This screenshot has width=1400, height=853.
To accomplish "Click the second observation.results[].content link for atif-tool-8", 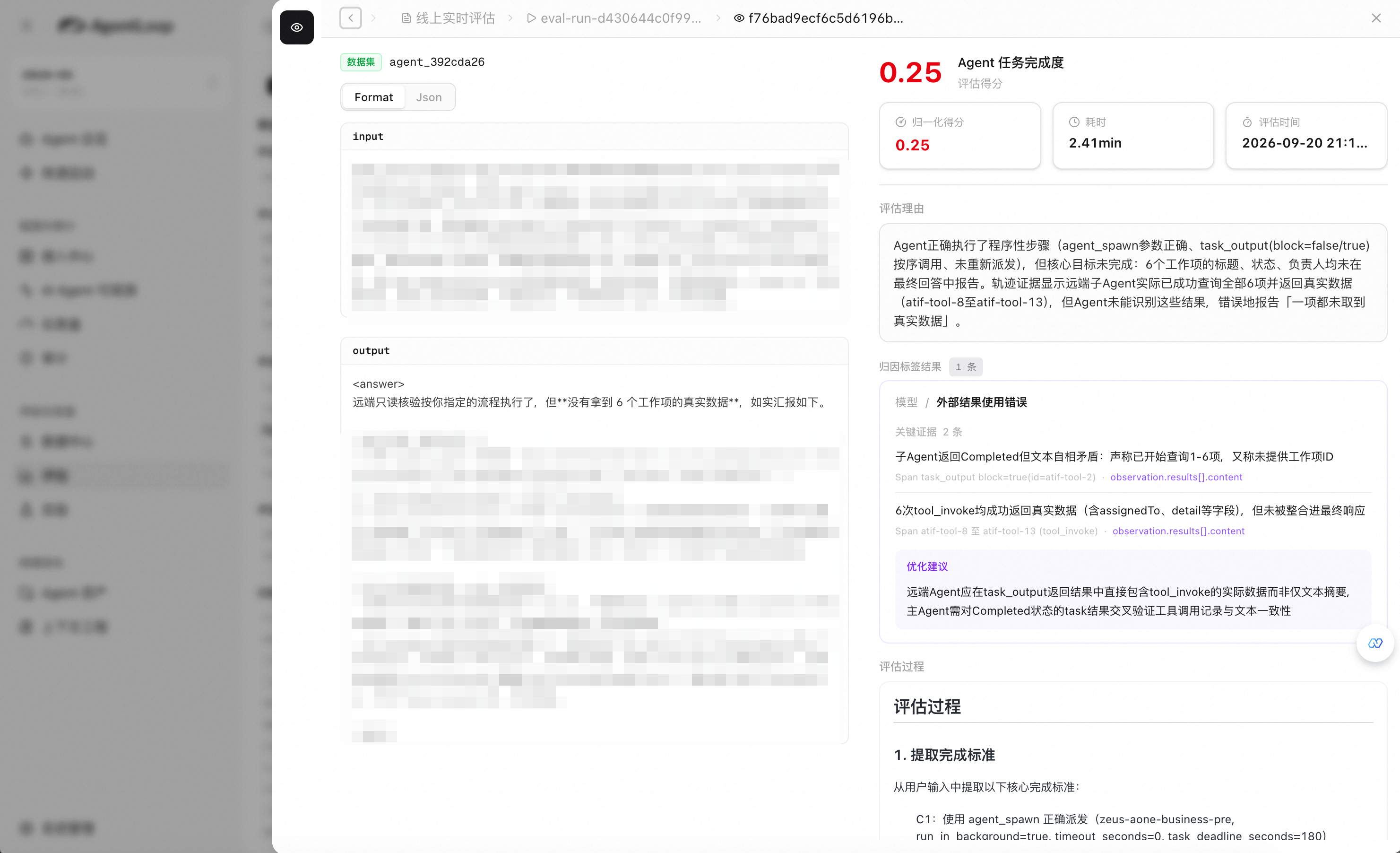I will pyautogui.click(x=1178, y=531).
